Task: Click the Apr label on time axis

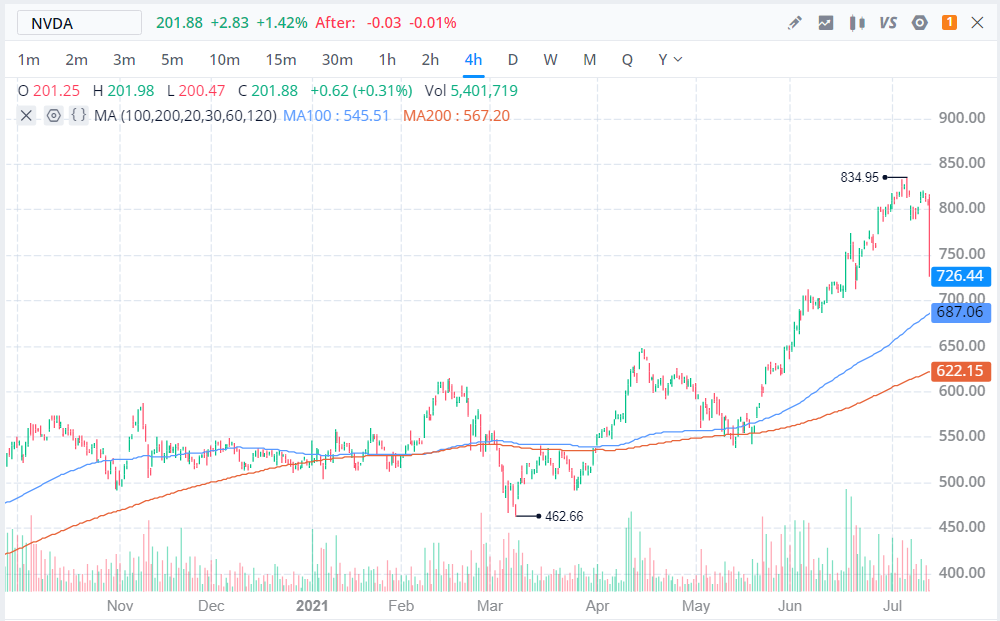Action: [598, 606]
